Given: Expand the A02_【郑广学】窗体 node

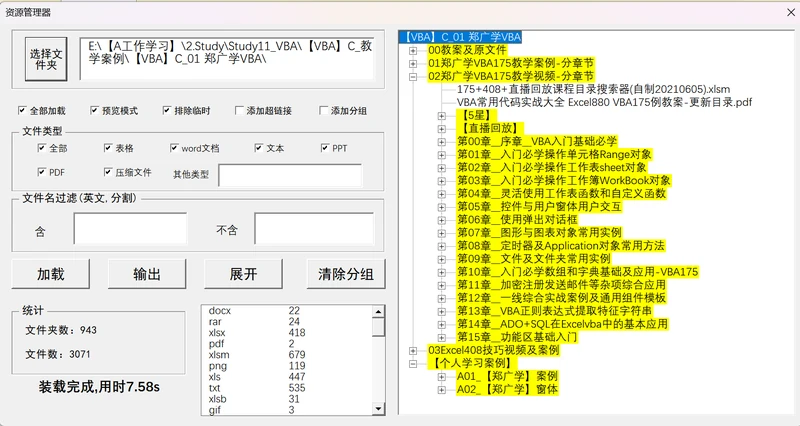Looking at the screenshot, I should 441,390.
